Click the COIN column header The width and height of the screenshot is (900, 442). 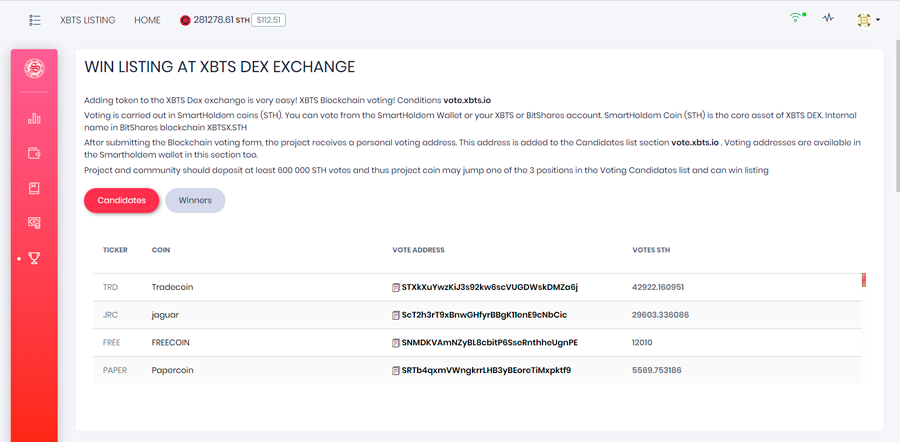point(161,250)
